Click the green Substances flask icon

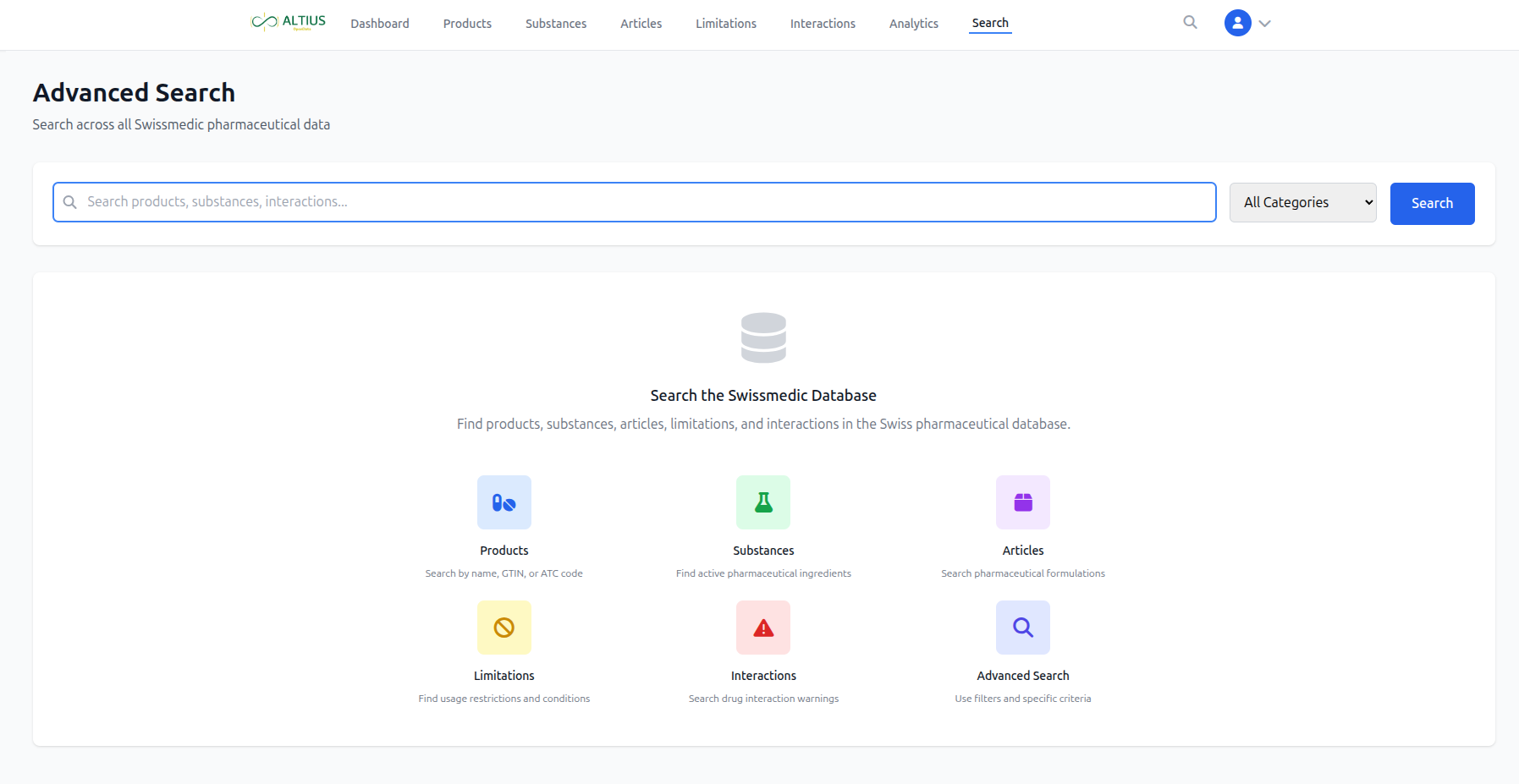763,502
